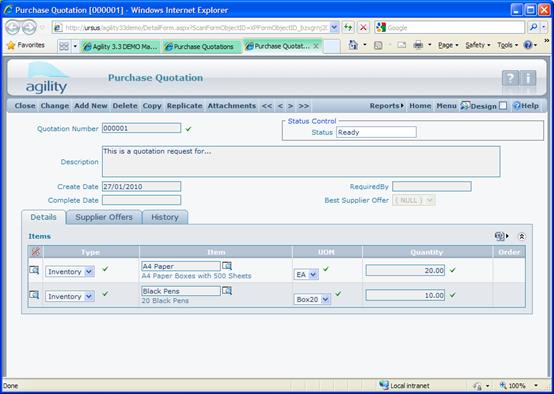Open Quick Tabs grid icon
Viewport: 554px width, 394px height.
click(64, 46)
